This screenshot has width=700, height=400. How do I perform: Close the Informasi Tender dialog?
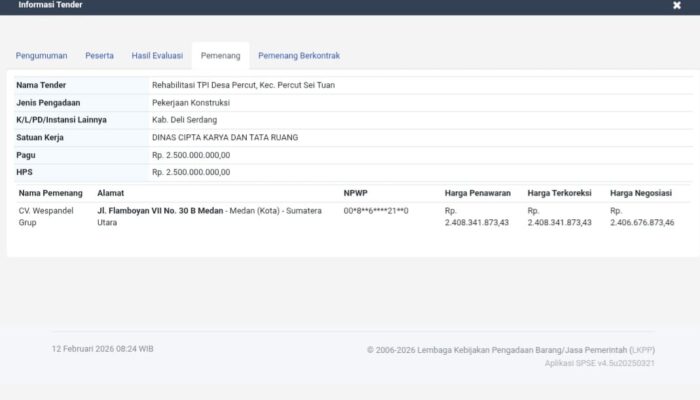pyautogui.click(x=677, y=6)
